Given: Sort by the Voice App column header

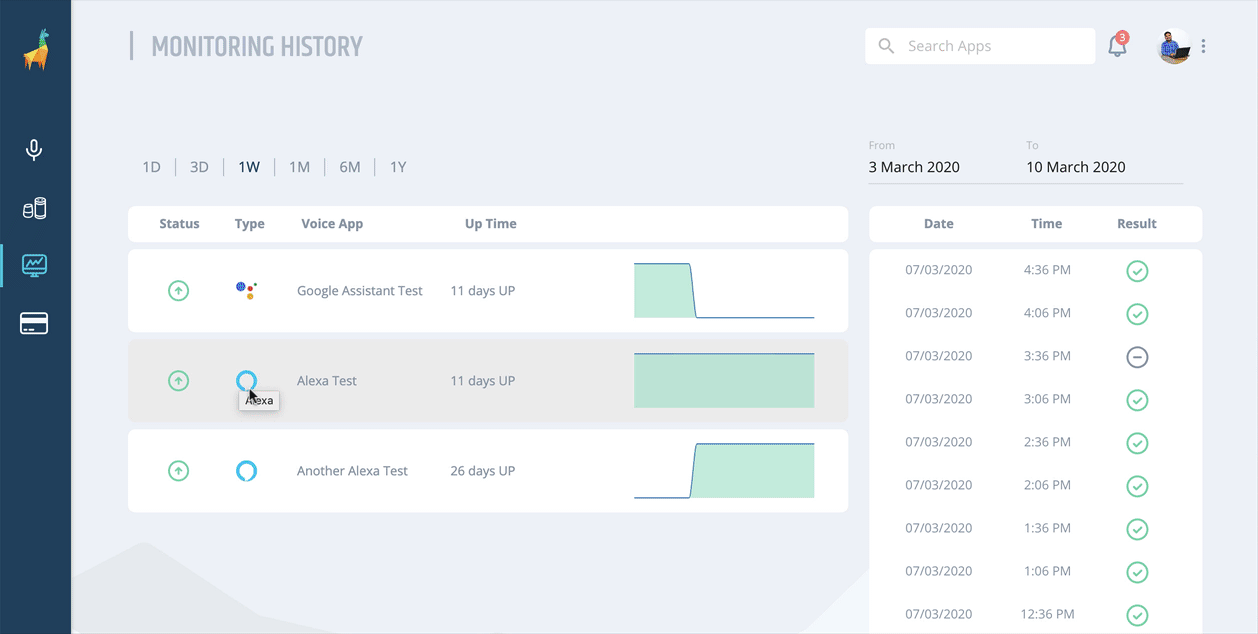Looking at the screenshot, I should (332, 224).
